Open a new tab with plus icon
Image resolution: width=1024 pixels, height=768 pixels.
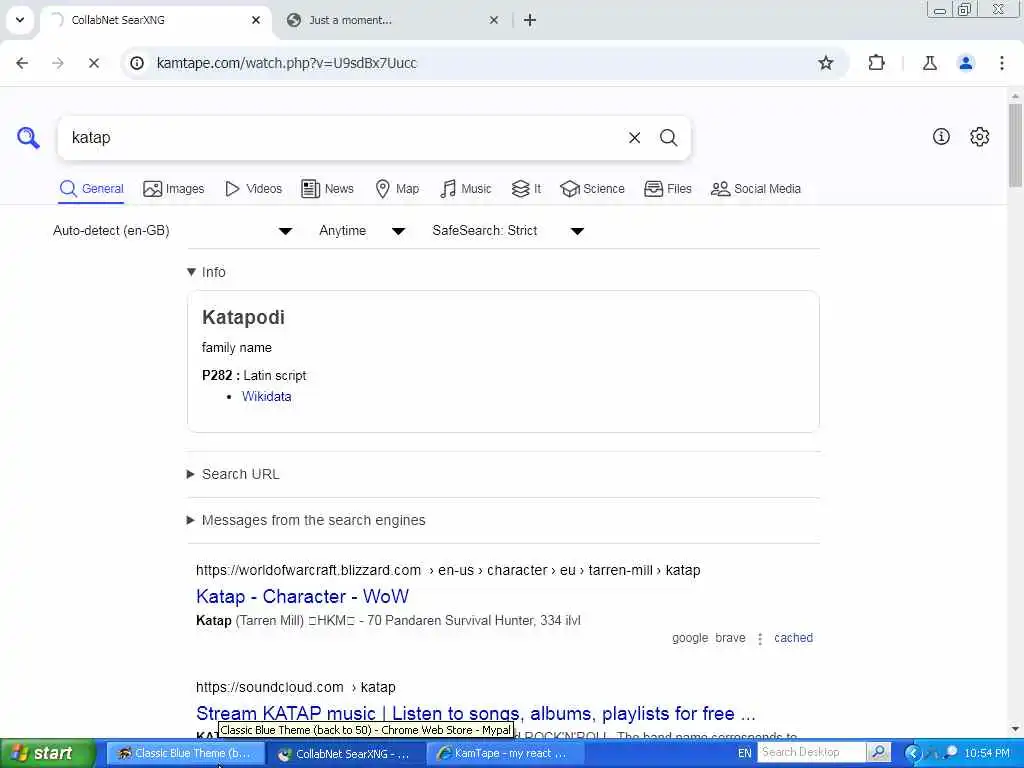tap(530, 20)
